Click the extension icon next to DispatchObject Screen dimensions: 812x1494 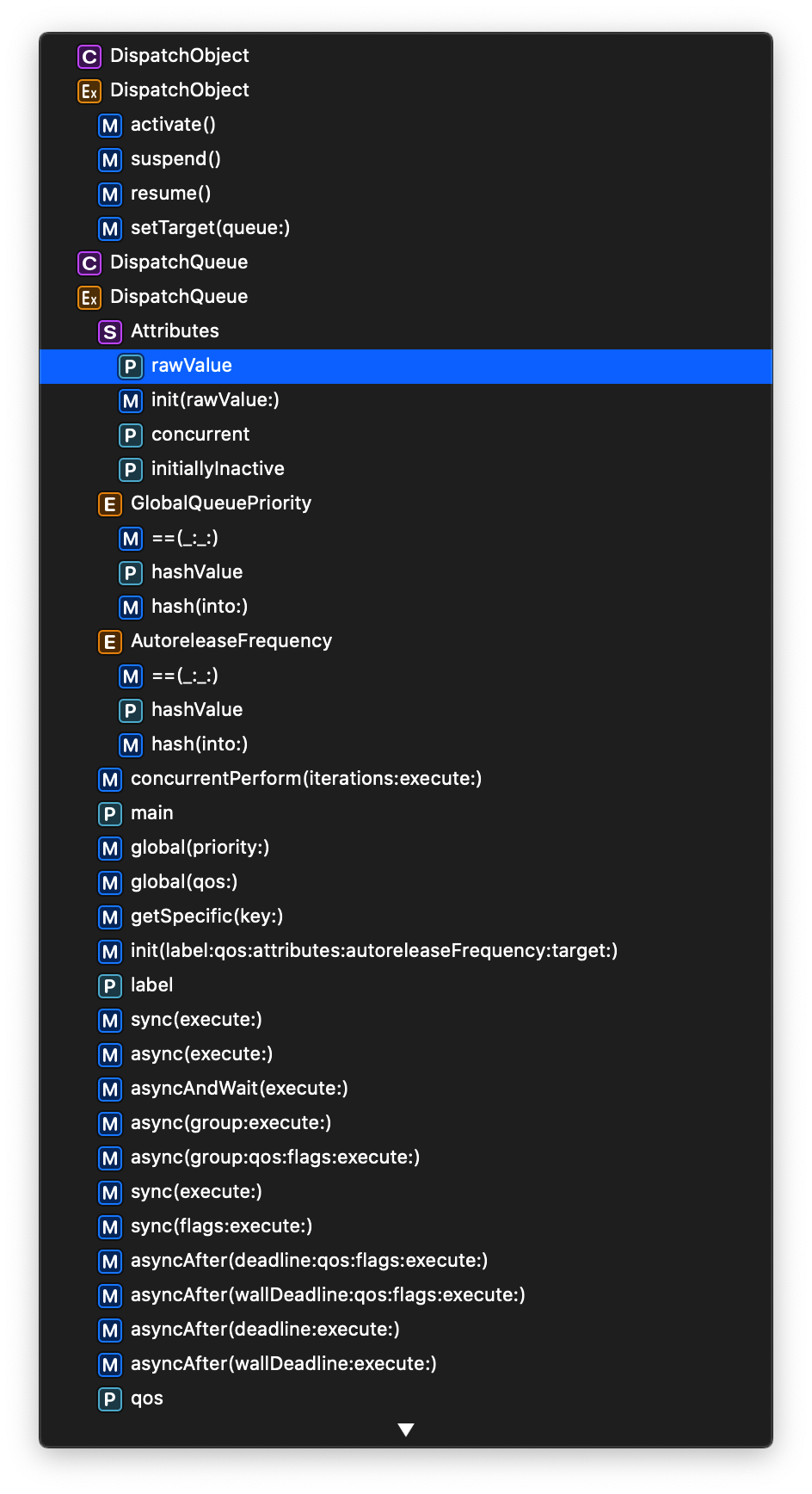click(x=89, y=91)
